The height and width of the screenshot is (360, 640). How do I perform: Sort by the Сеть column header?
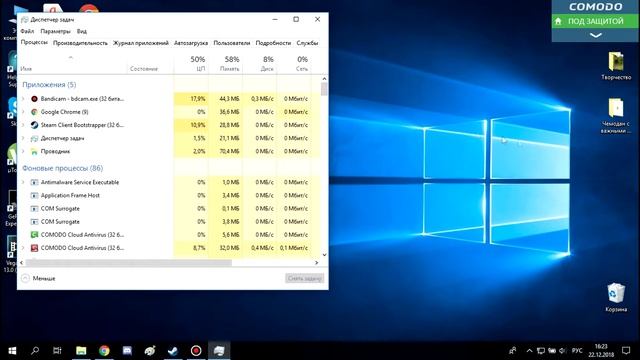point(294,64)
